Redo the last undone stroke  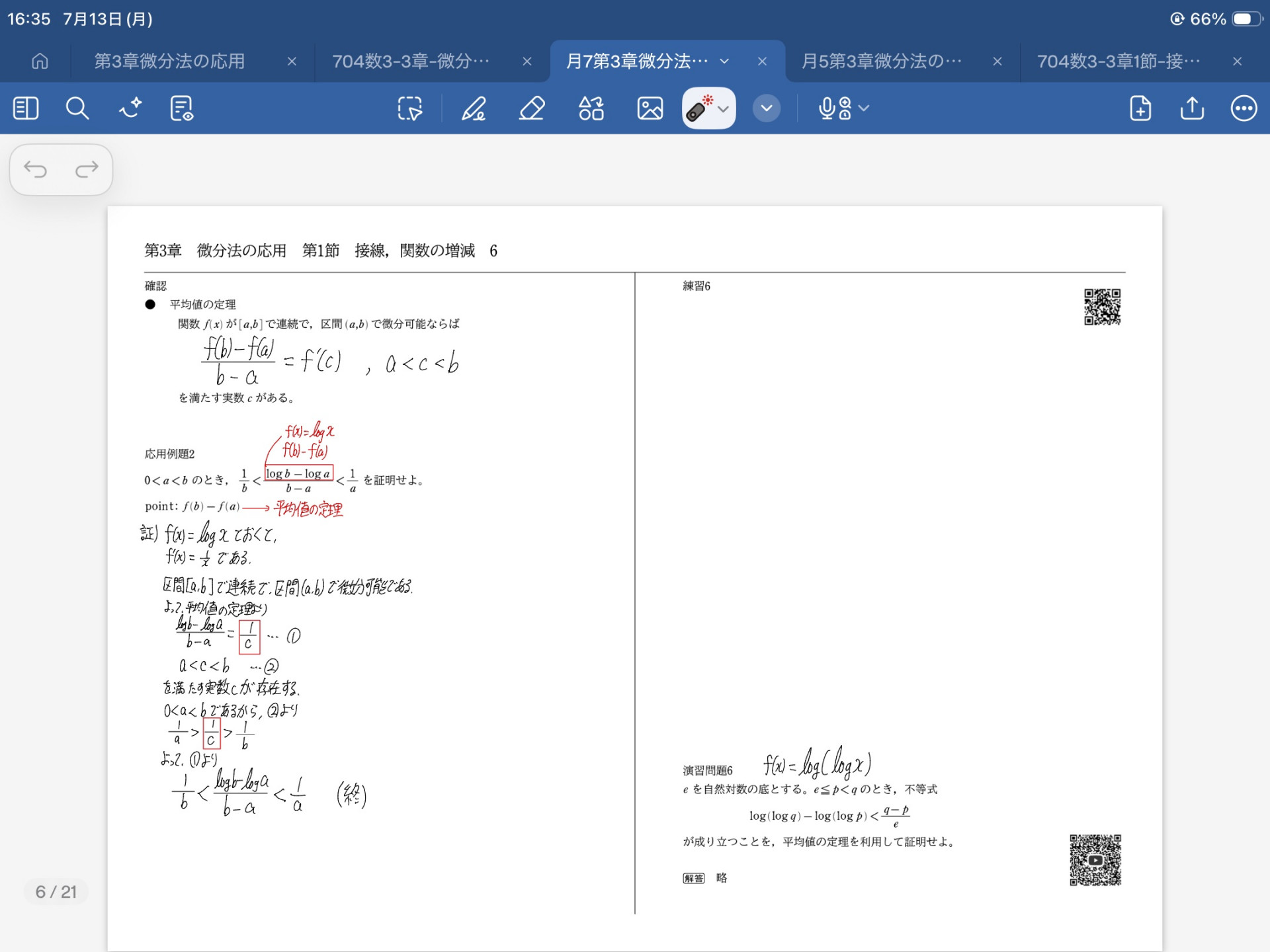pyautogui.click(x=87, y=170)
